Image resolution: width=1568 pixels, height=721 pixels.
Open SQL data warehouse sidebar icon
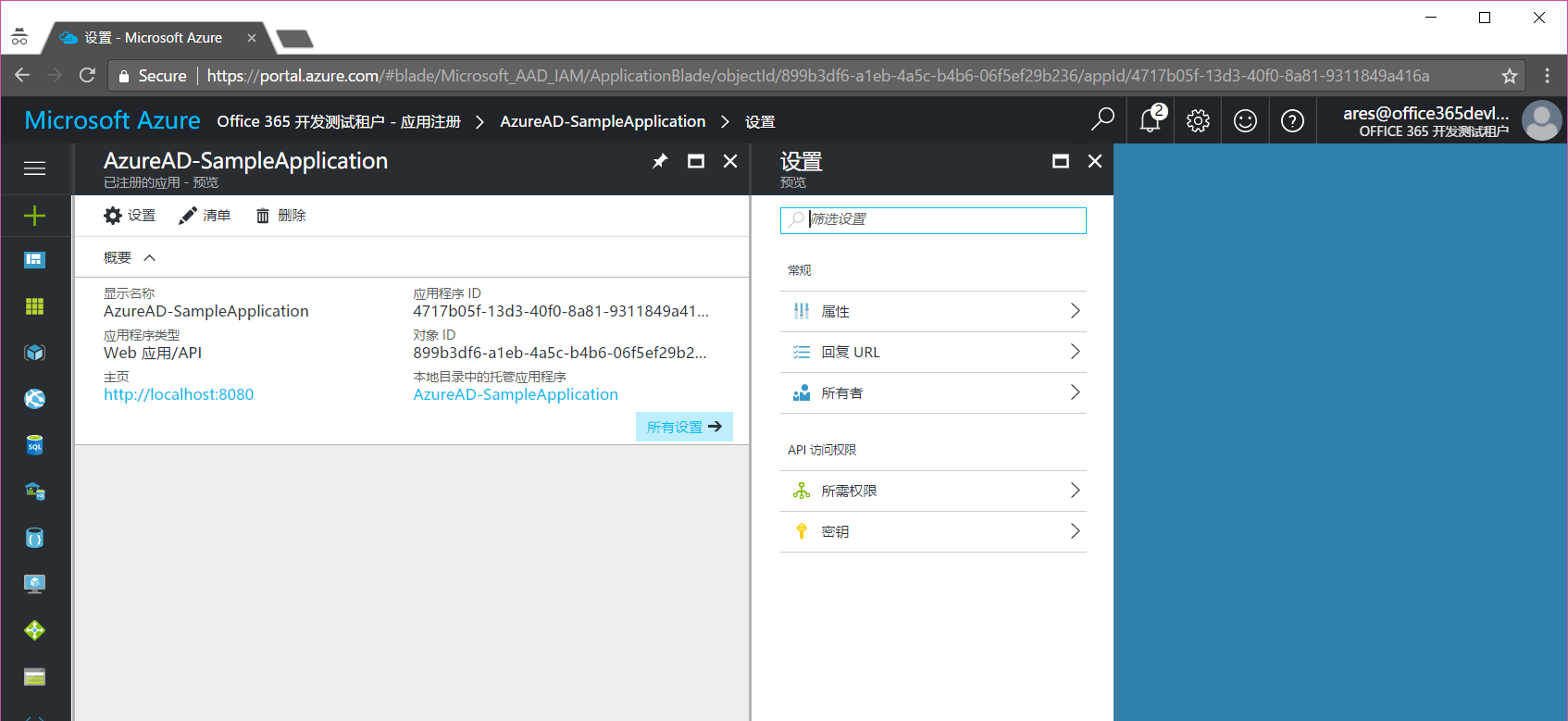click(x=34, y=491)
